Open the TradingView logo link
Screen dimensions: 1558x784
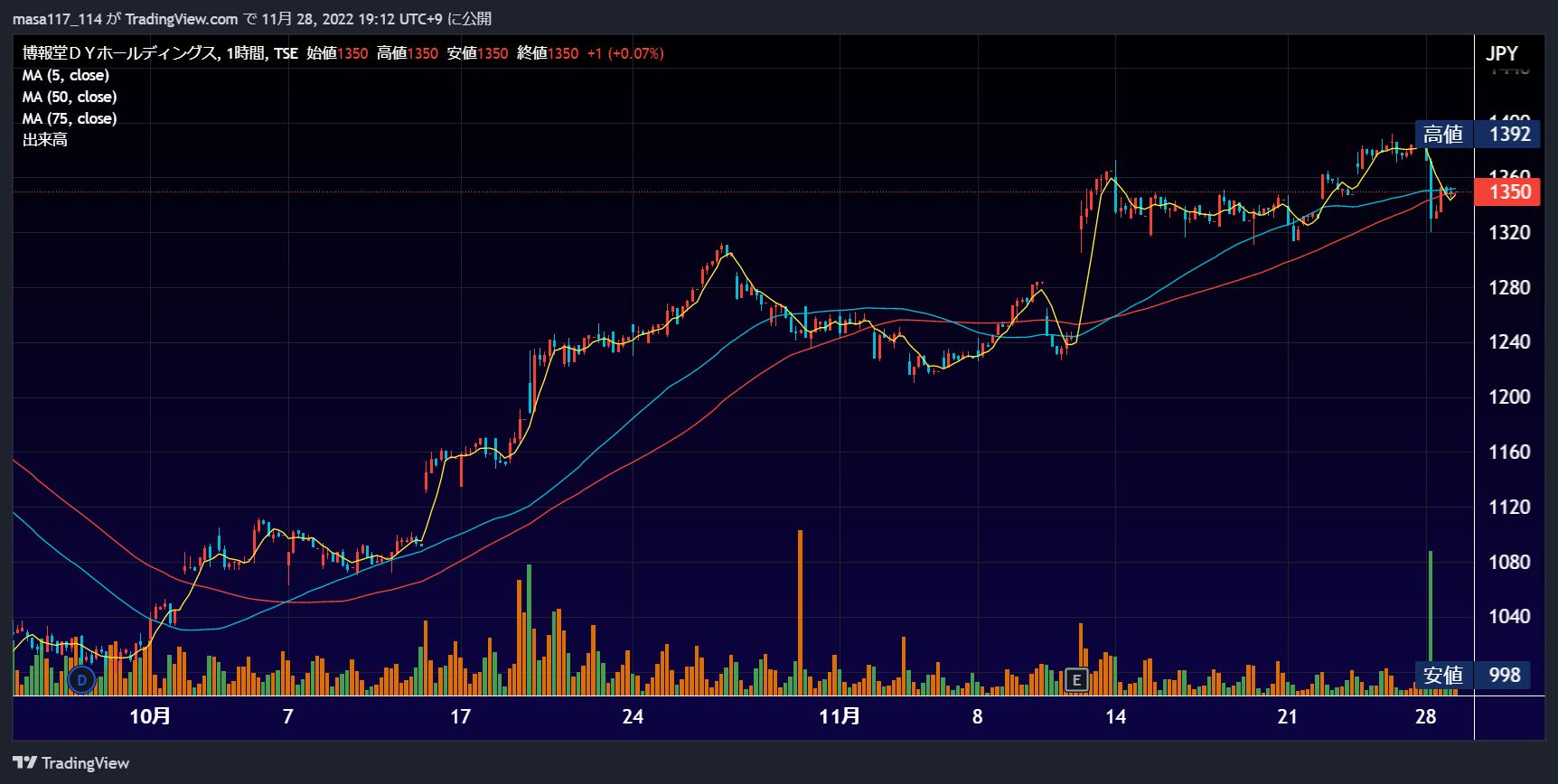71,763
